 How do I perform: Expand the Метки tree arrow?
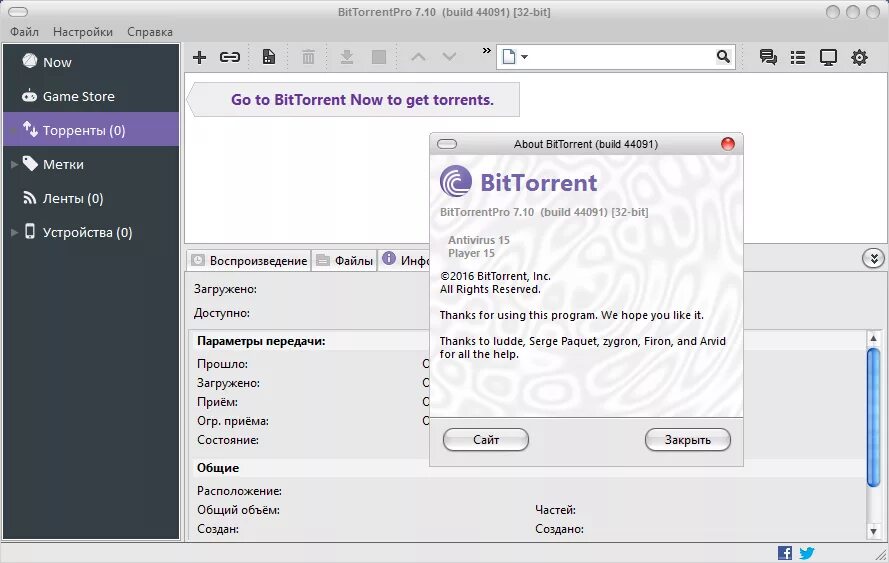click(14, 164)
